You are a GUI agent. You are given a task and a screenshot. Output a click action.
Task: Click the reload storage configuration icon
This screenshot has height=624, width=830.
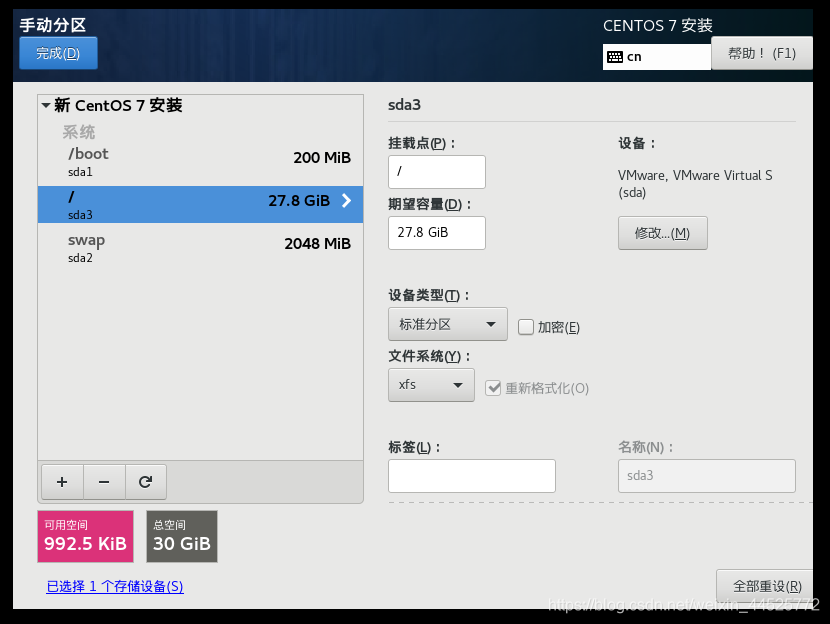click(x=146, y=482)
